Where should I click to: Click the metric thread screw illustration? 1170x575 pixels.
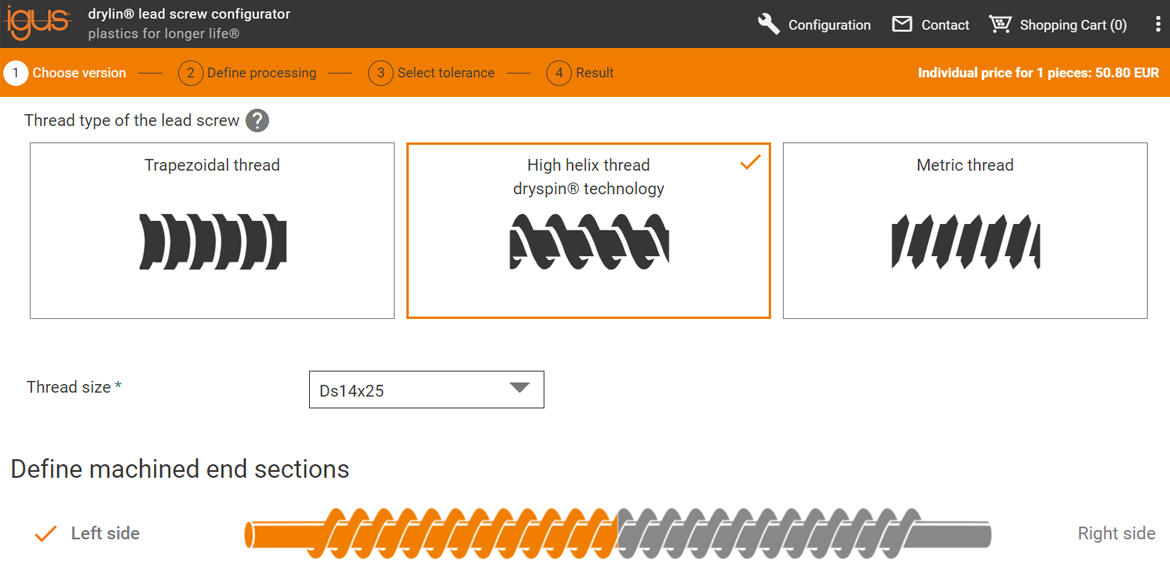(x=965, y=242)
